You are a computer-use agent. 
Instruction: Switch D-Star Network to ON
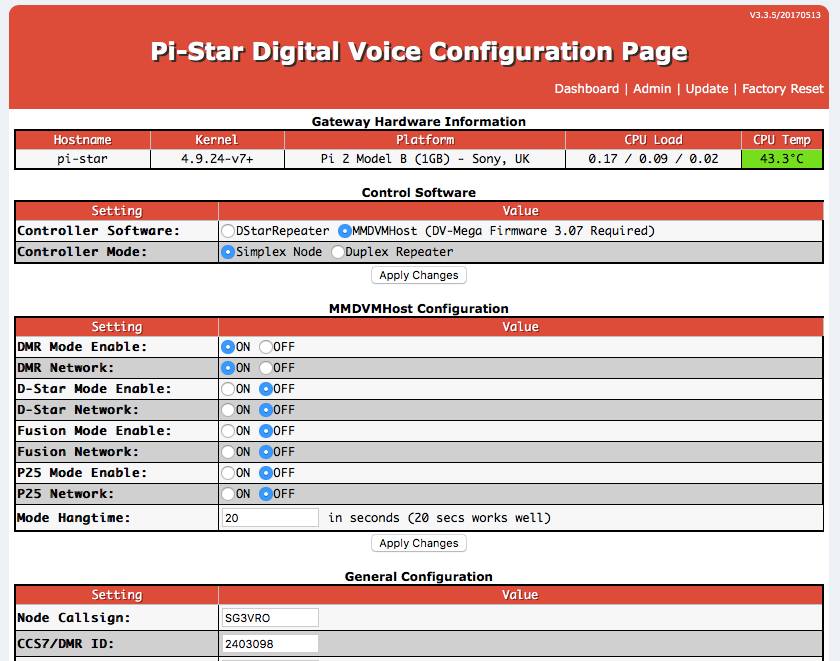(228, 410)
